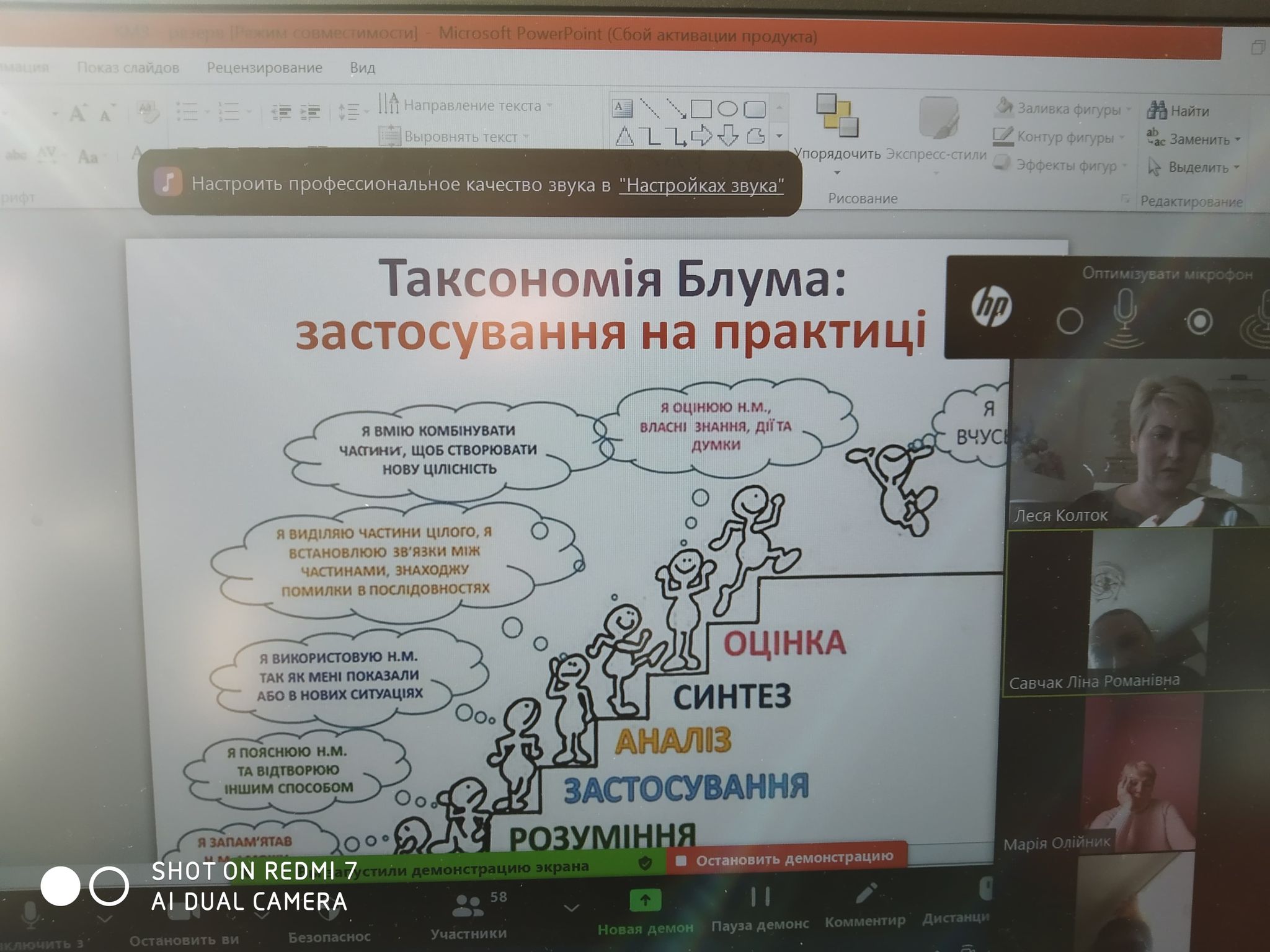Open the Показ слайдов ribbon tab

coord(128,68)
